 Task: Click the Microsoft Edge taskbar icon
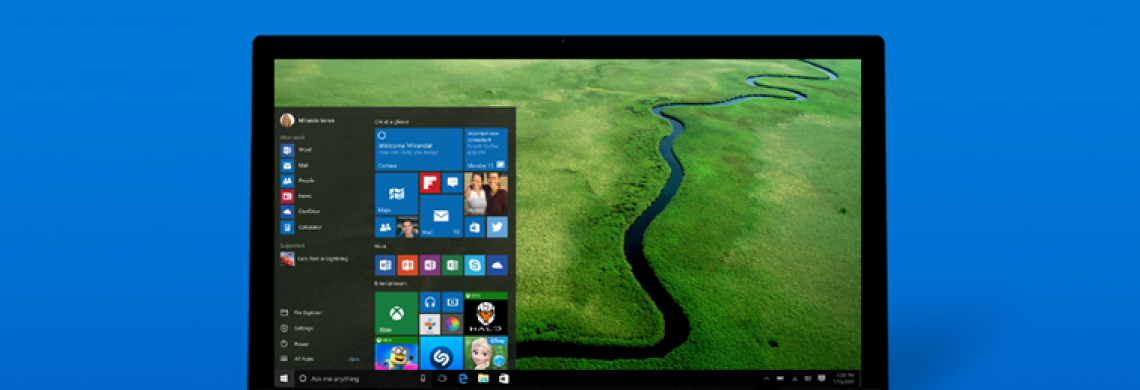[462, 378]
